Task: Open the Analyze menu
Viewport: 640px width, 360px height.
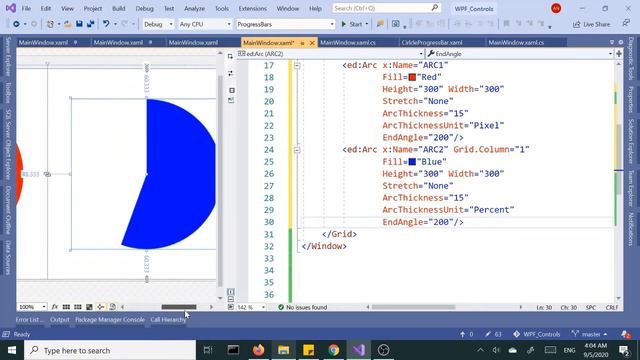Action: click(x=194, y=9)
